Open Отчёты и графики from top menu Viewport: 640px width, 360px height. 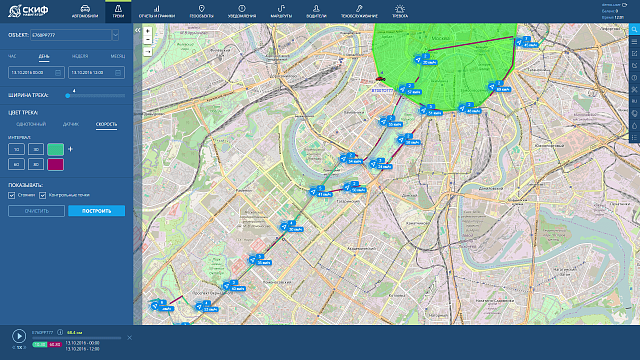click(x=157, y=11)
